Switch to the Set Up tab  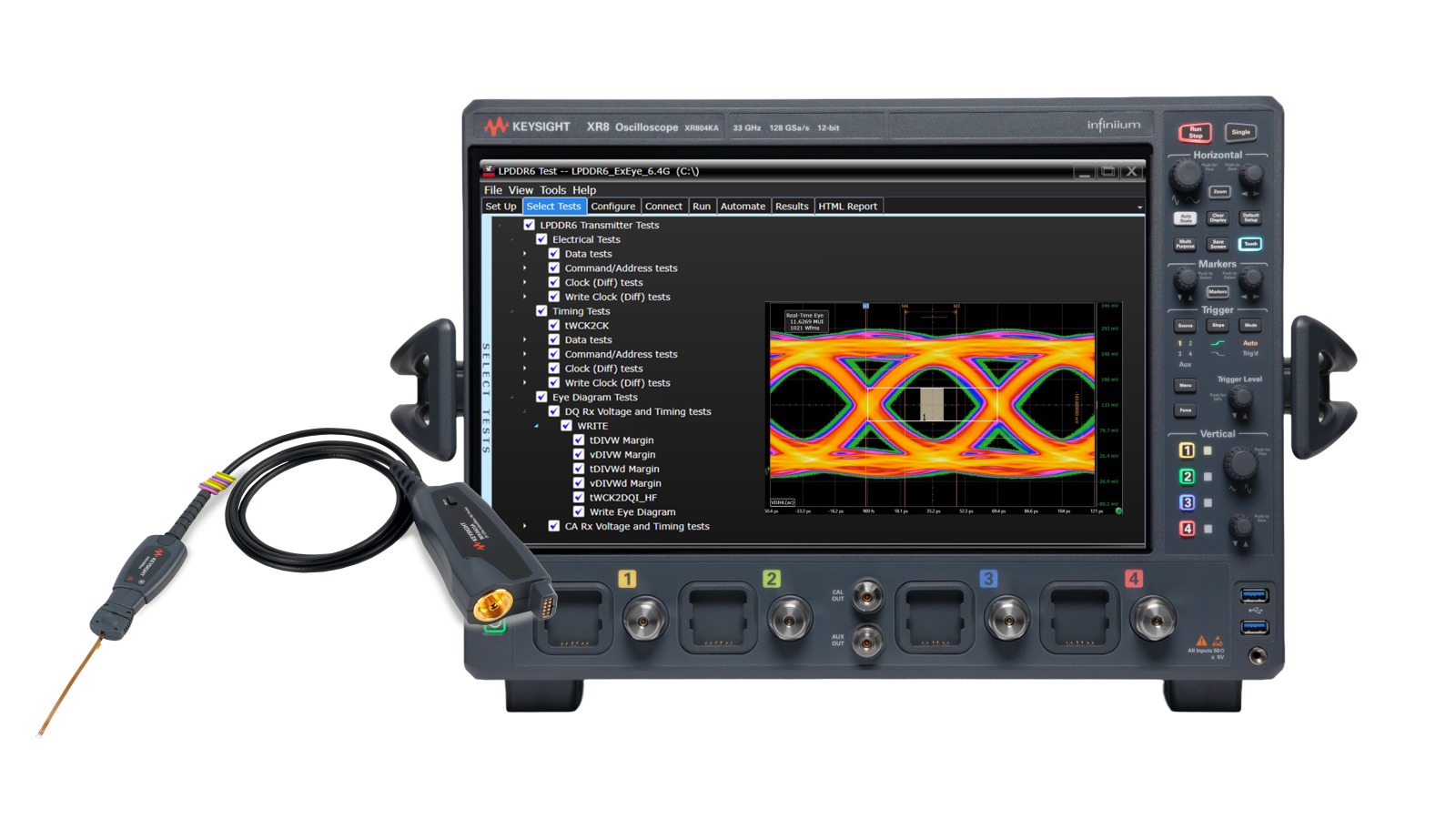(x=500, y=207)
